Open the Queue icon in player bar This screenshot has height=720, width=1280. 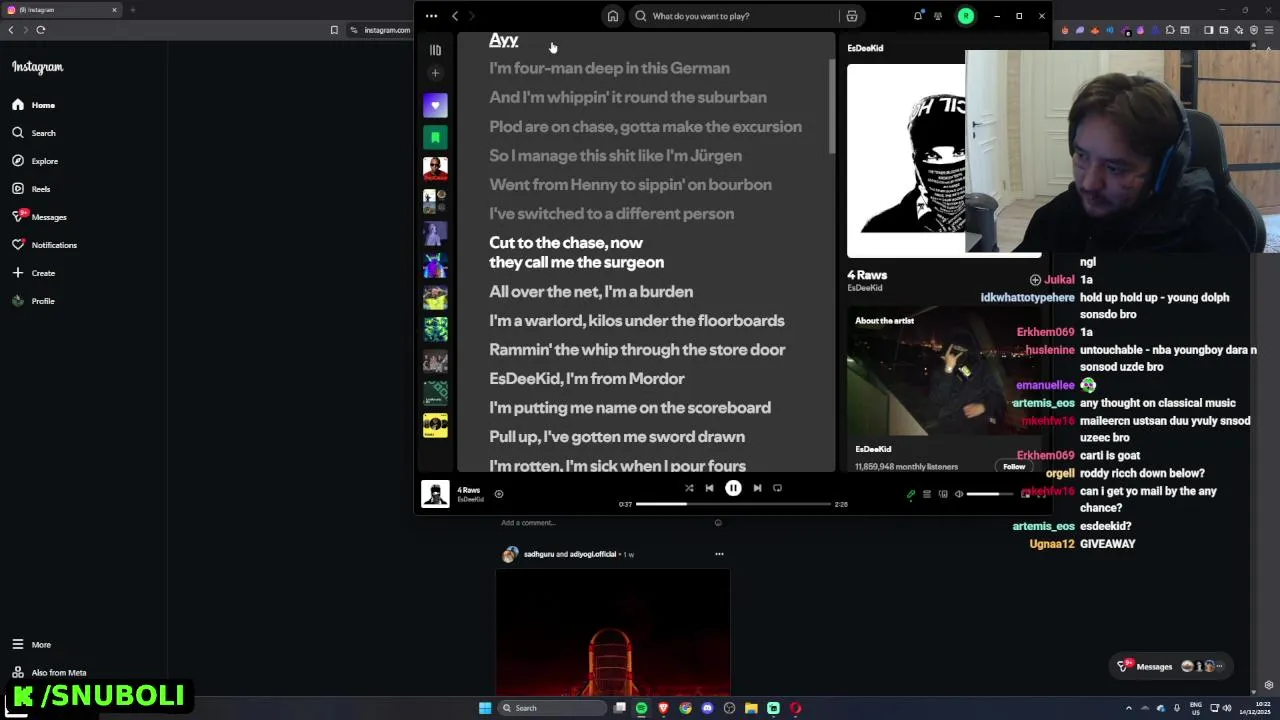click(927, 494)
